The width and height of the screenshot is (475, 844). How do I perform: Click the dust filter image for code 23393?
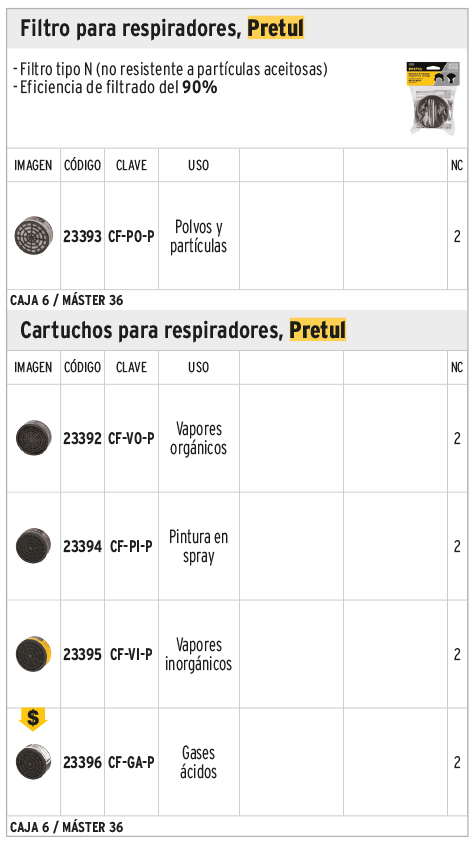[x=33, y=236]
